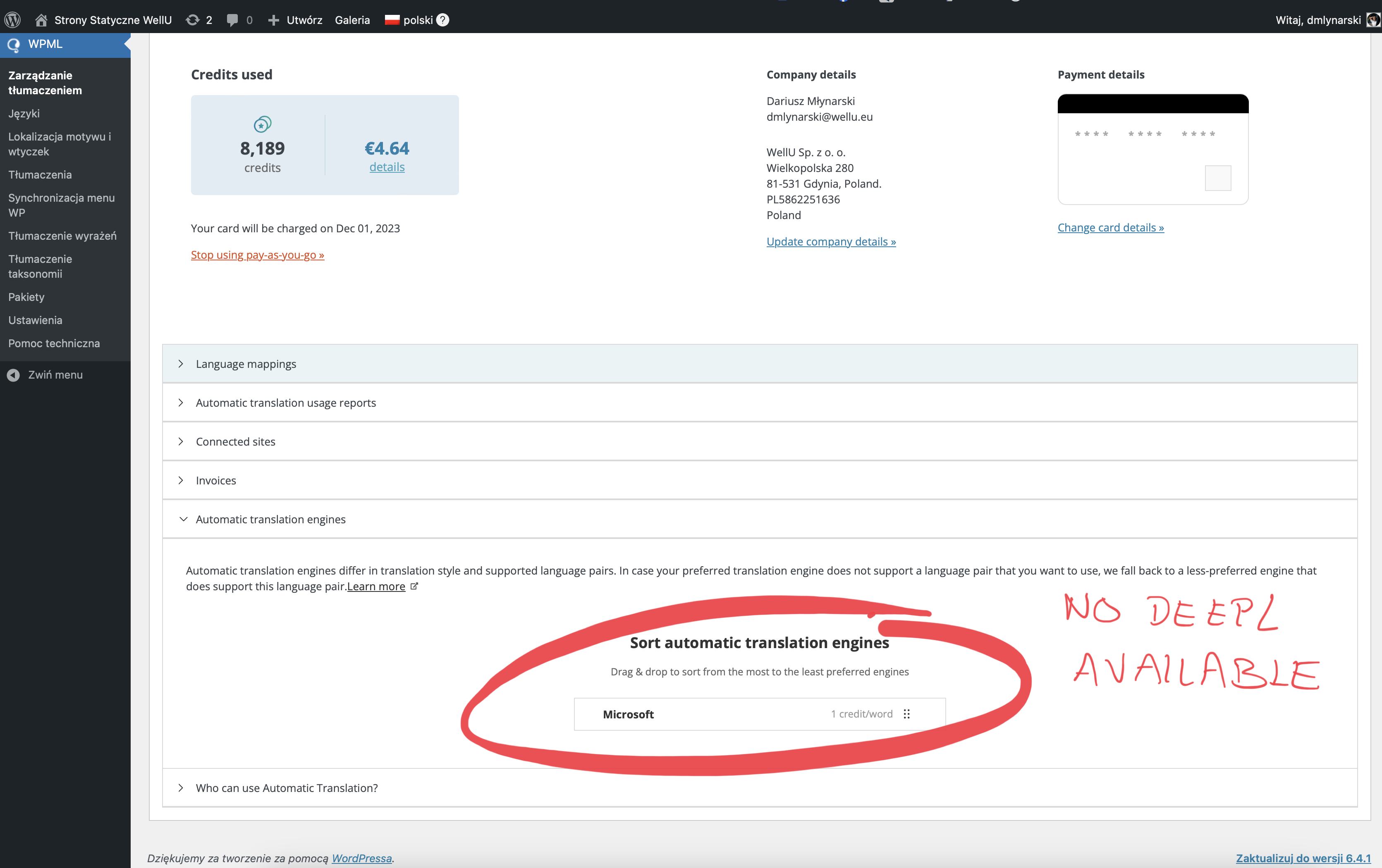Image resolution: width=1382 pixels, height=868 pixels.
Task: Expand Who can use Automatic Translation?
Action: [x=760, y=788]
